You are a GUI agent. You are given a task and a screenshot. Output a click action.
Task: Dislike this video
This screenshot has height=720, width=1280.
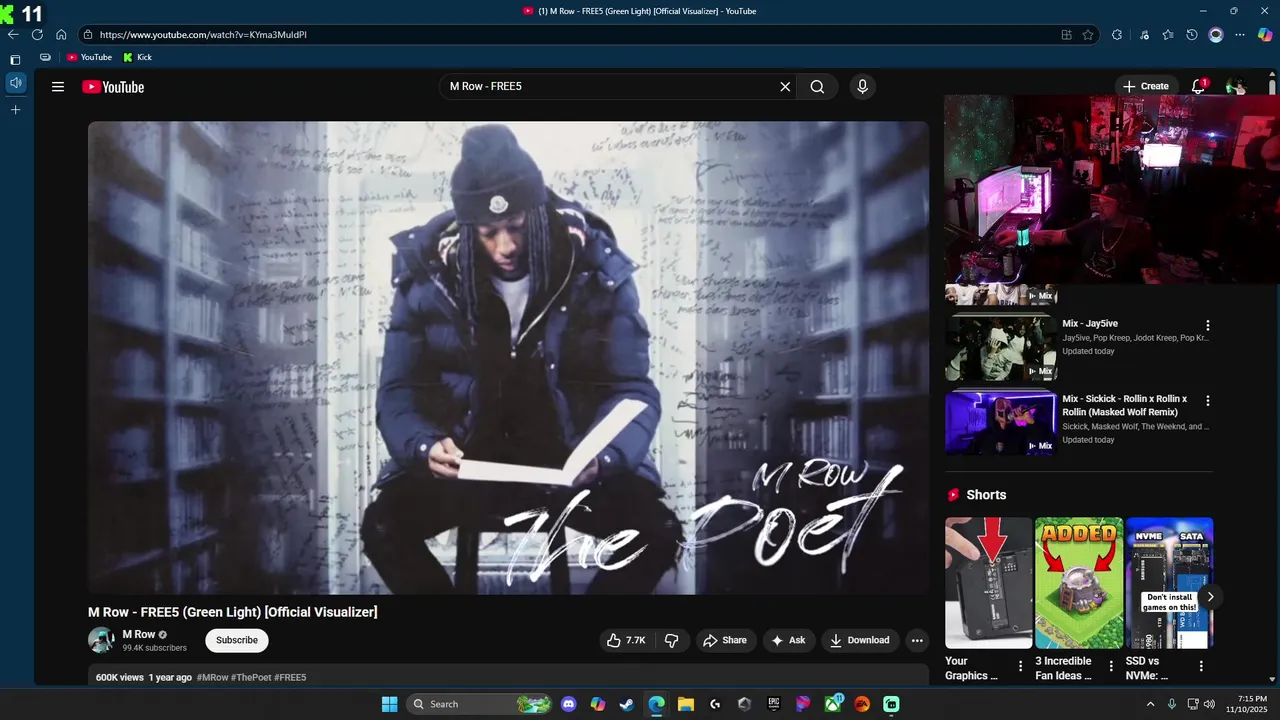click(x=672, y=640)
